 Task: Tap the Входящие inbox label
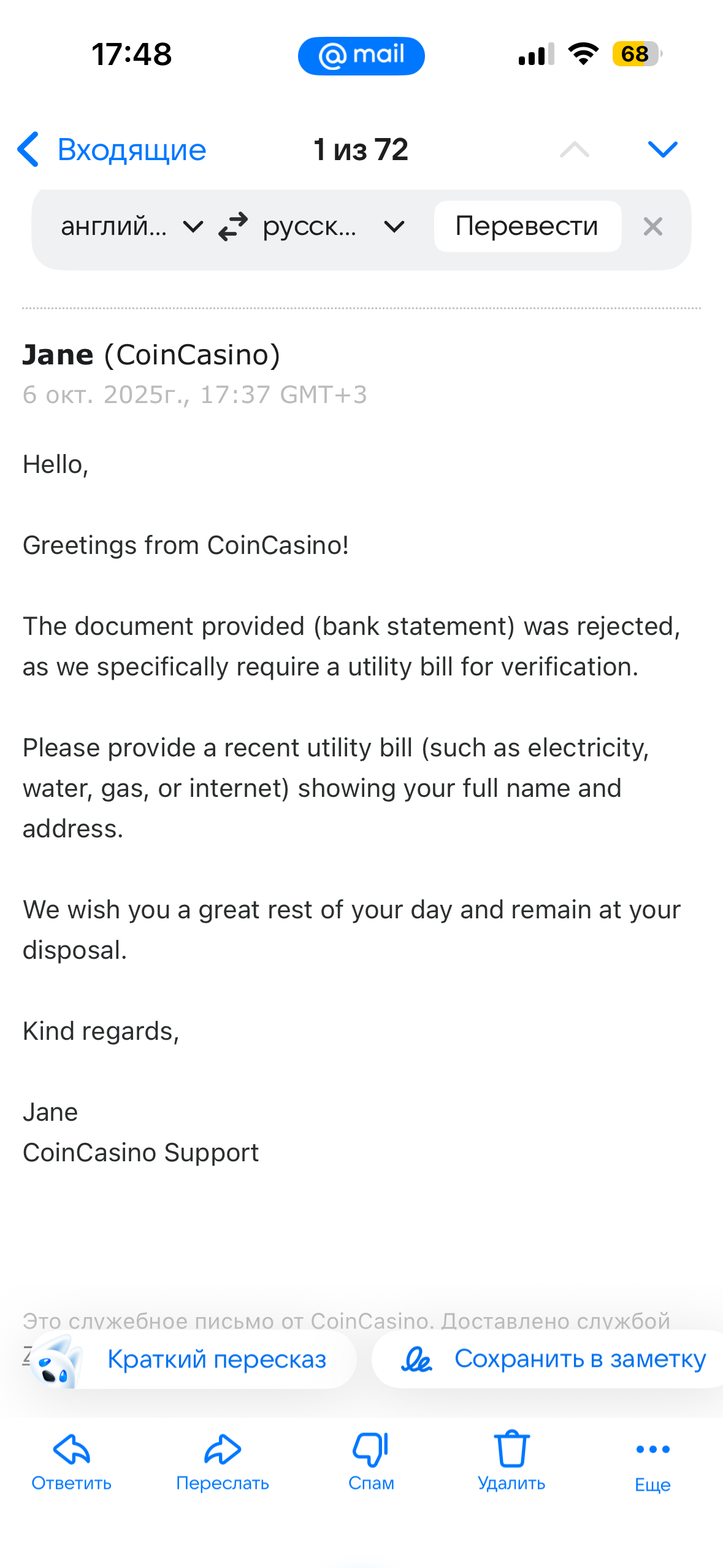tap(132, 150)
